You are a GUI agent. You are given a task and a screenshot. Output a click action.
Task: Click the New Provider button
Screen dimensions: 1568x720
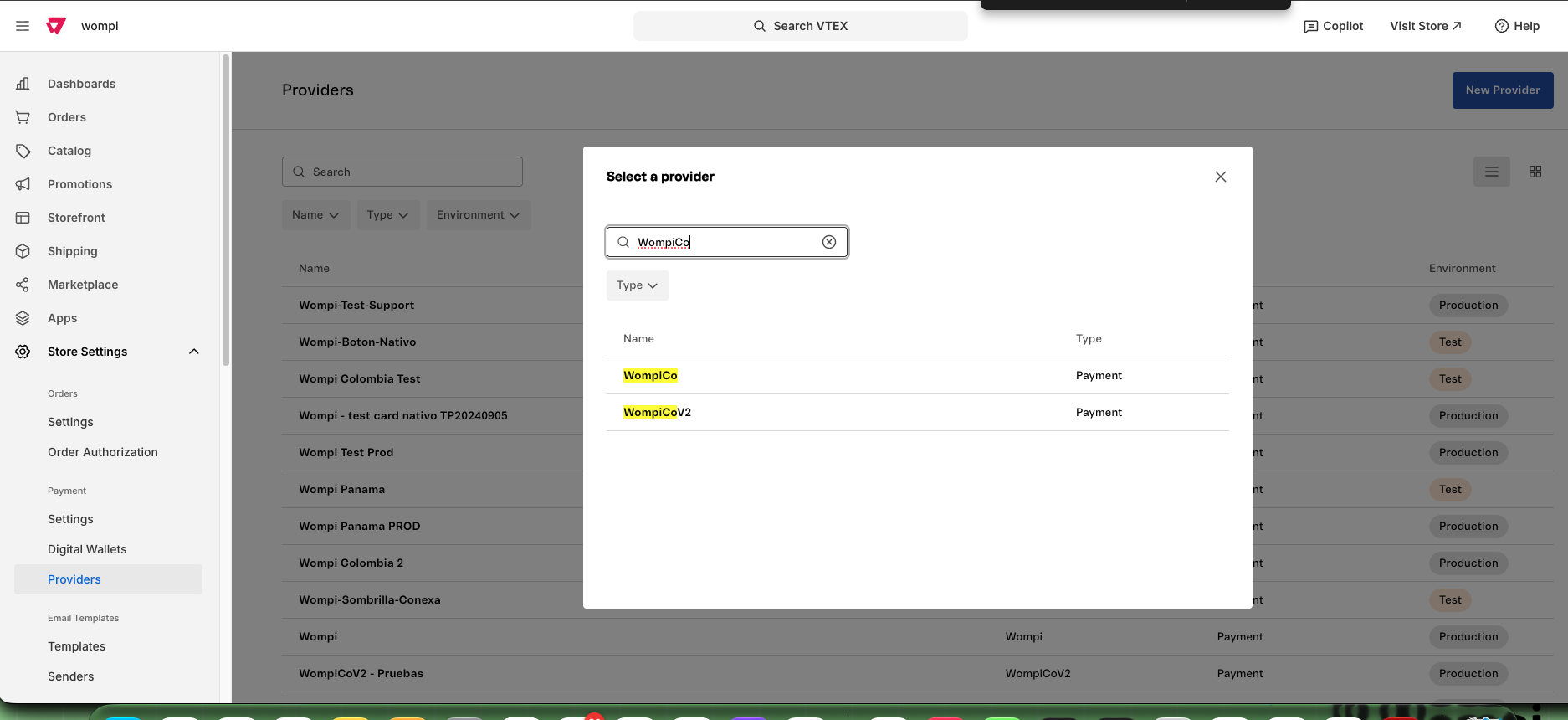point(1503,90)
